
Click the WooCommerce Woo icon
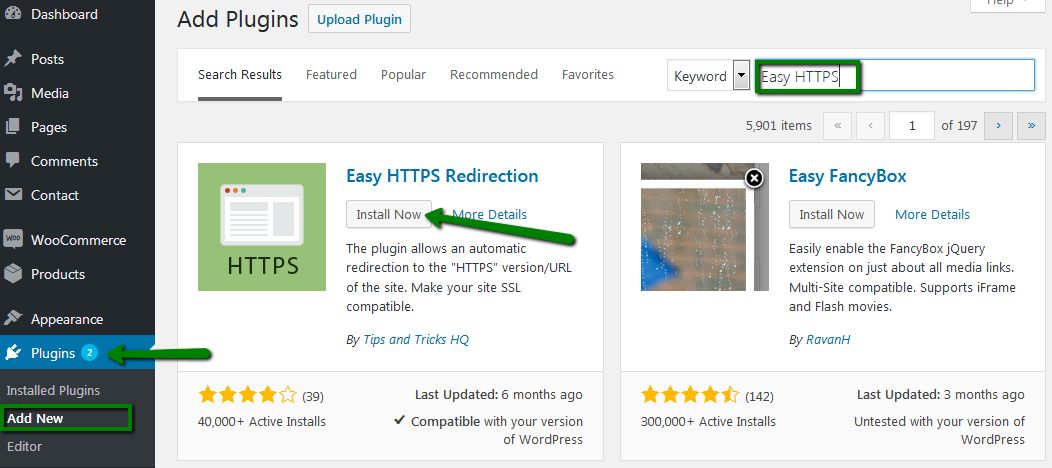13,239
